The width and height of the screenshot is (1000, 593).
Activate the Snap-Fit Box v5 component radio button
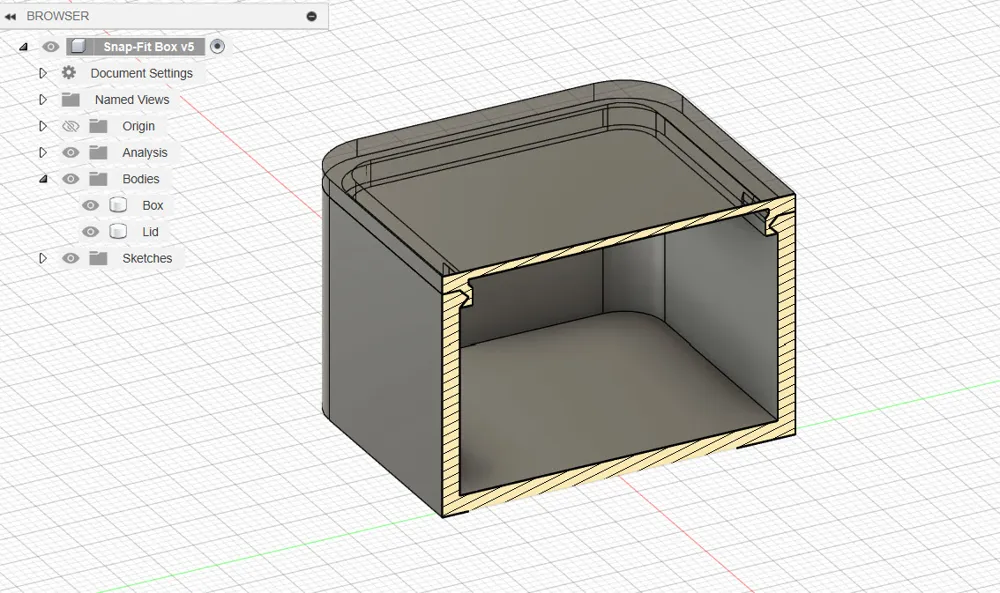(217, 46)
